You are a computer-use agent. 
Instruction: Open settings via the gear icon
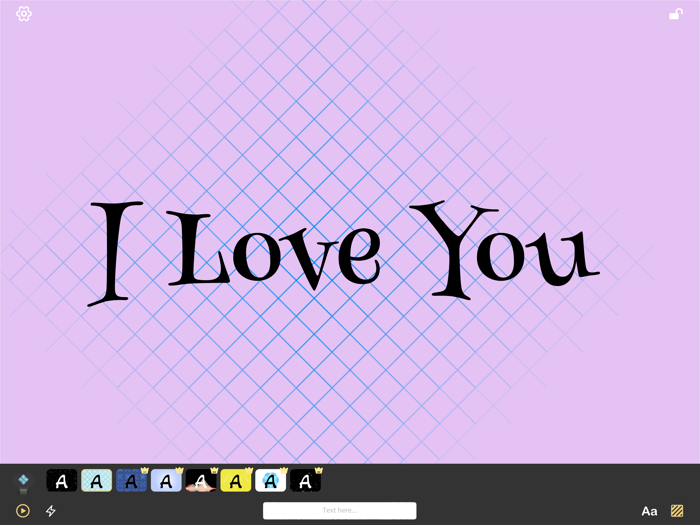(24, 14)
